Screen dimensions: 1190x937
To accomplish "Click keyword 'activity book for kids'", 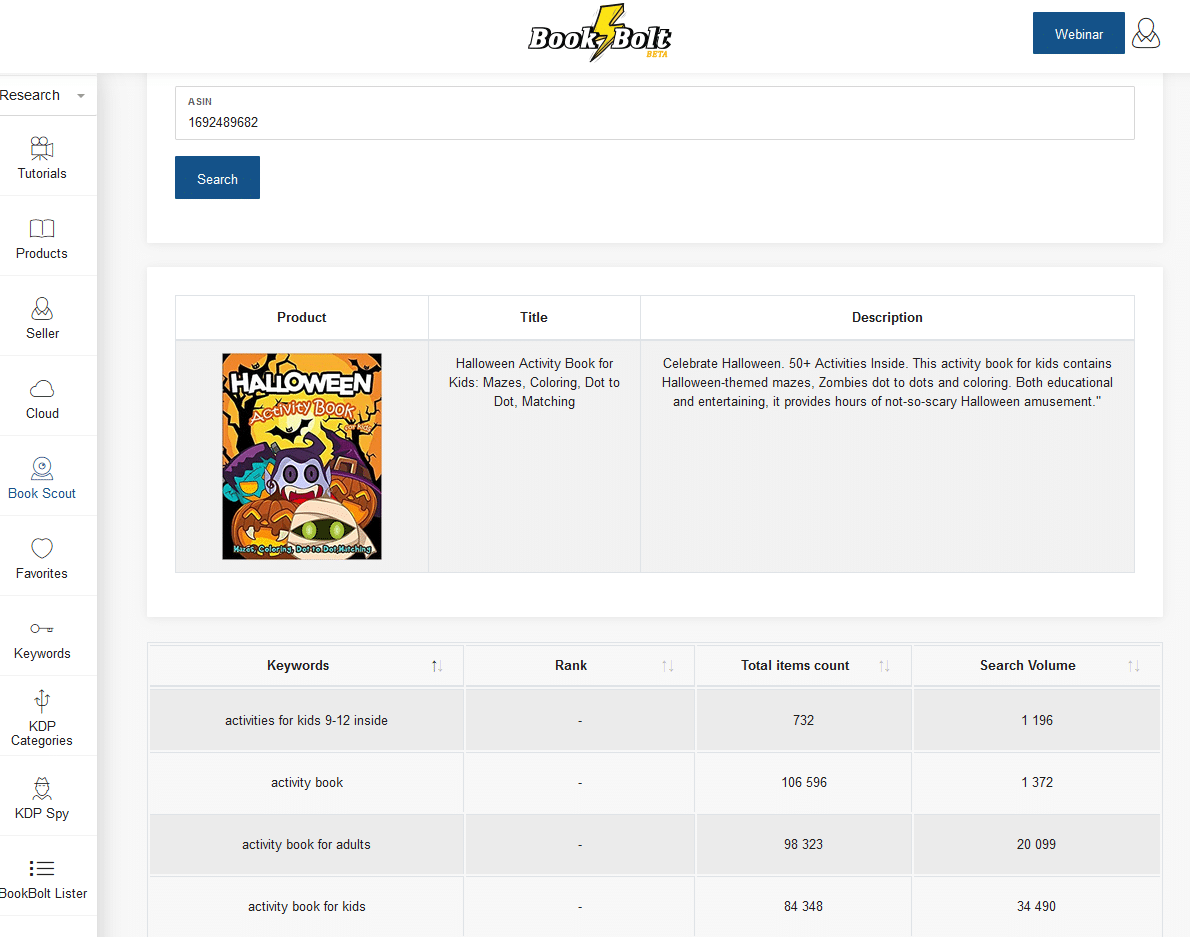I will tap(307, 907).
